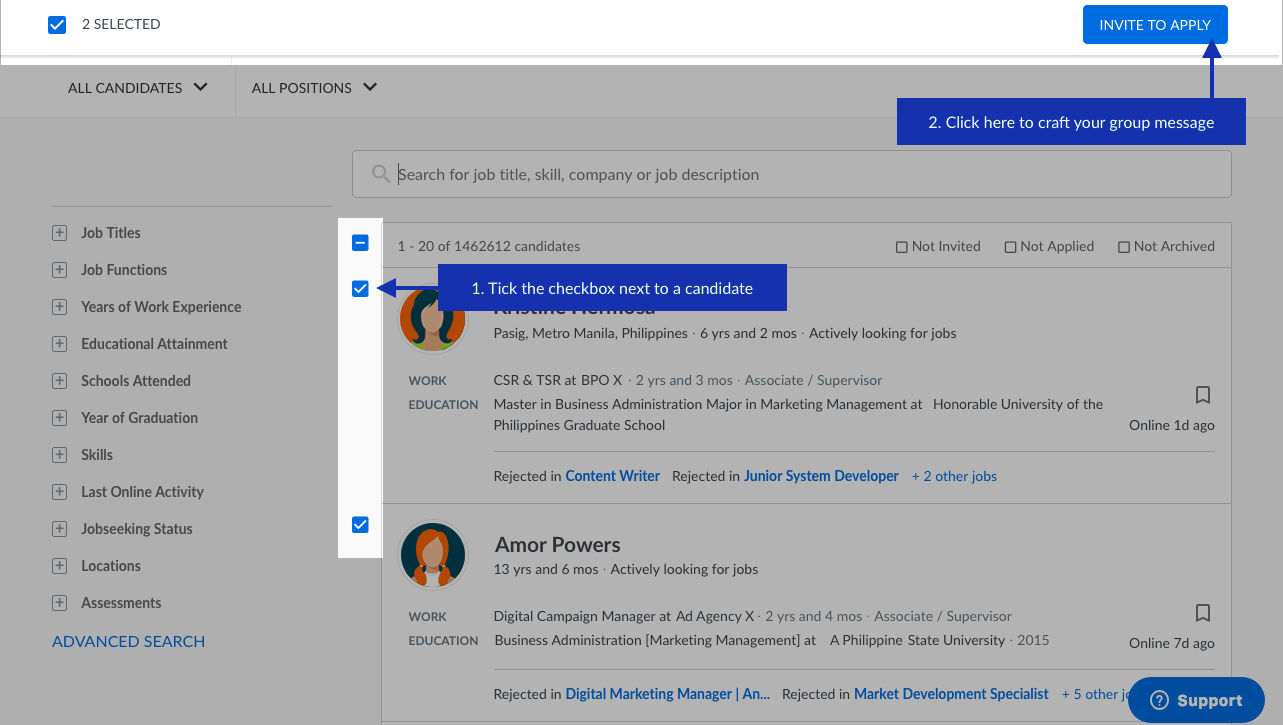Expand the Assessments filter
This screenshot has height=725, width=1283.
tap(60, 603)
